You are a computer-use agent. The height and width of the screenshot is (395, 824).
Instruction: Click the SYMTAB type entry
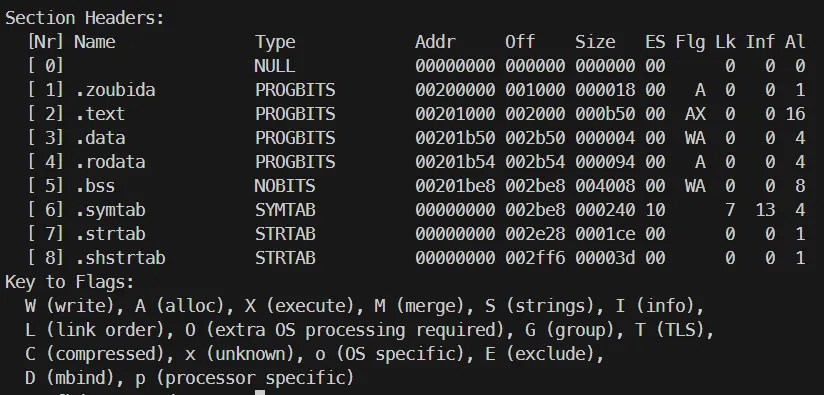(285, 210)
